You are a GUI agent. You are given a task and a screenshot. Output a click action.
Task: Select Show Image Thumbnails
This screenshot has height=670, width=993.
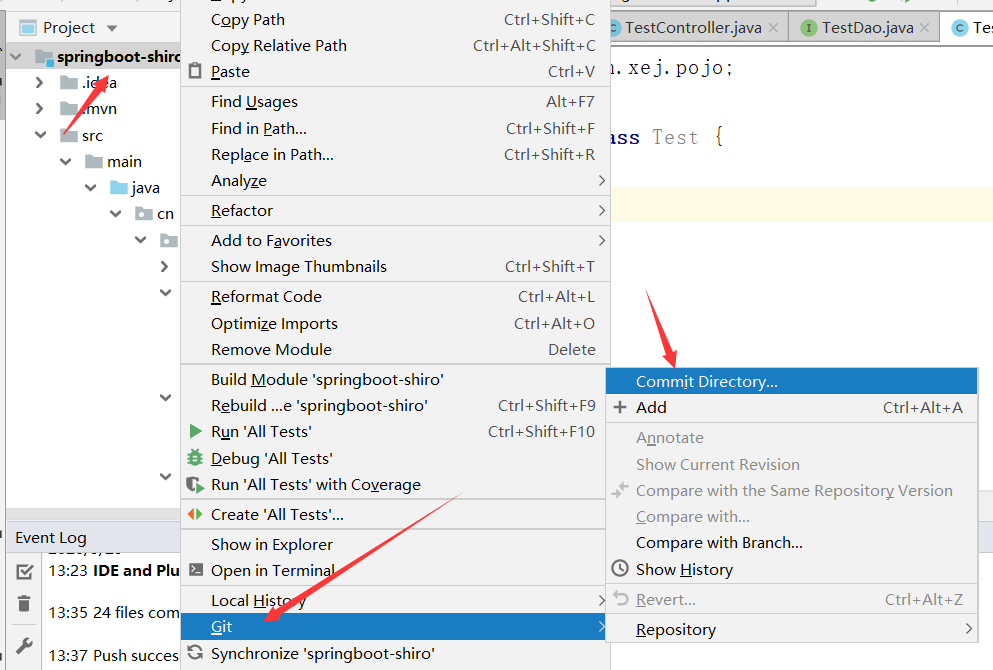click(395, 267)
